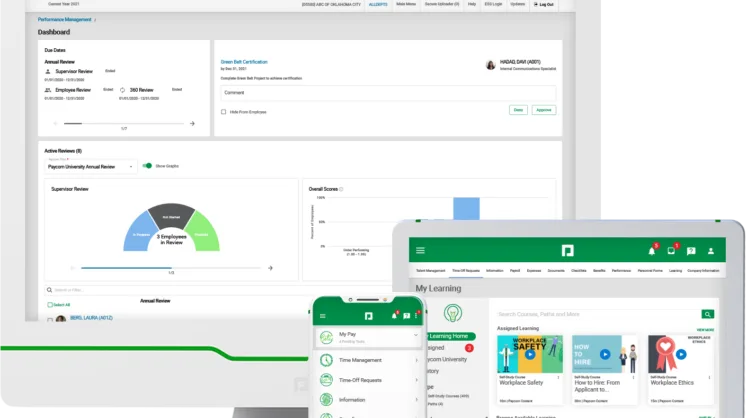Open options dots on the Workplace Safety card

coord(558,377)
